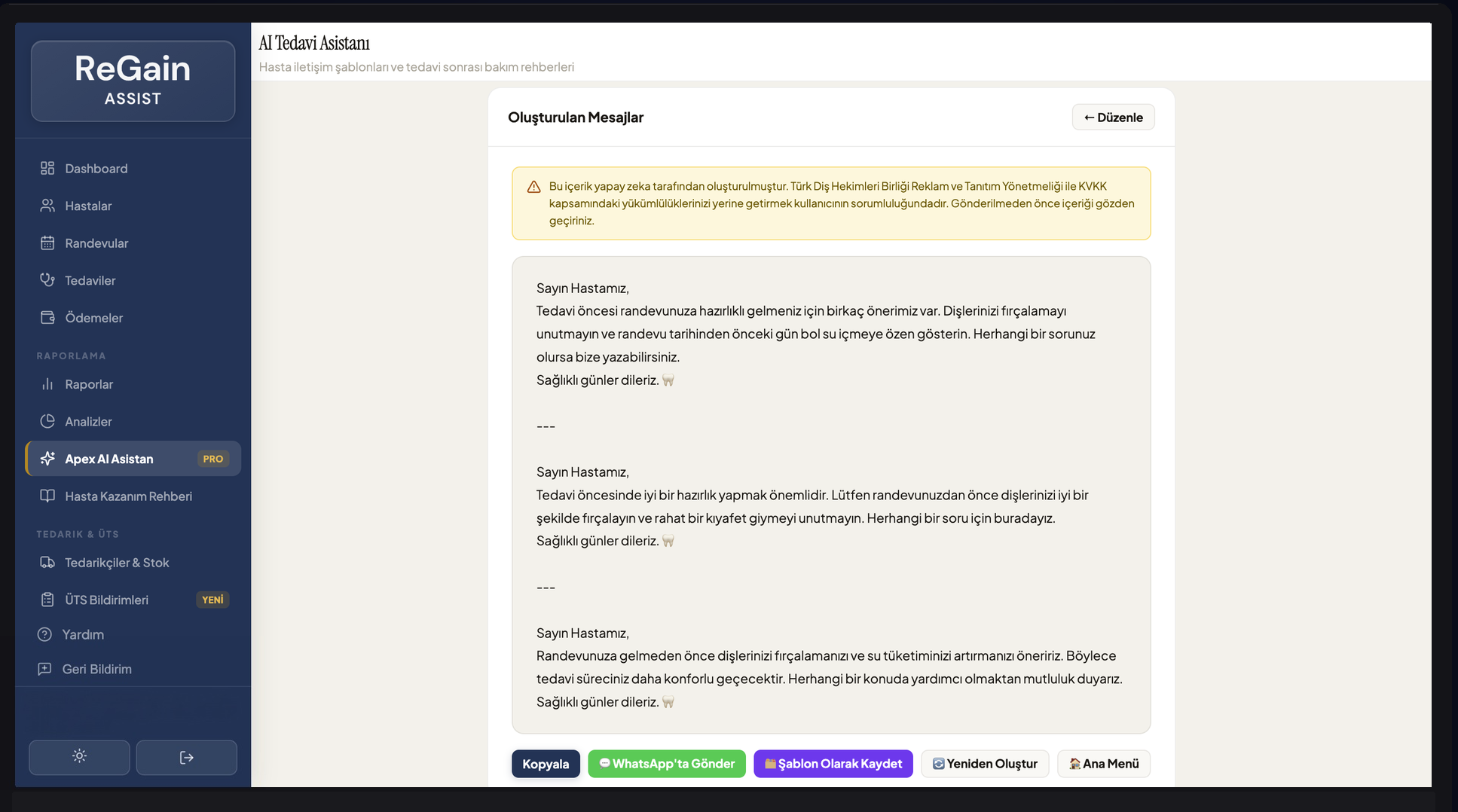Open the Randevular calendar icon
1458x812 pixels.
click(x=47, y=243)
